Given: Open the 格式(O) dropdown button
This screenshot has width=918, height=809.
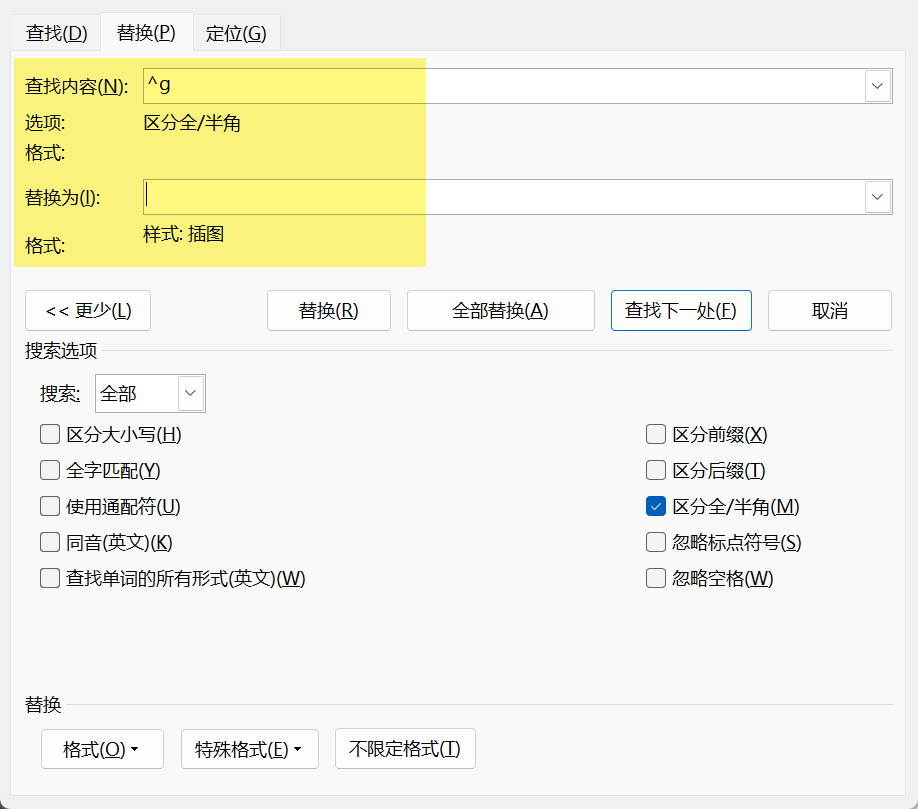Looking at the screenshot, I should [x=102, y=749].
